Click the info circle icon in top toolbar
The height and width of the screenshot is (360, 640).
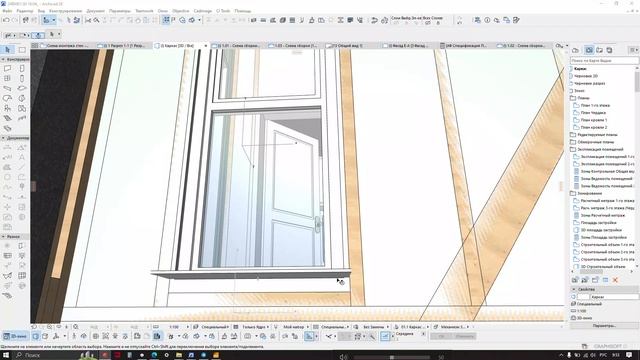(x=487, y=20)
